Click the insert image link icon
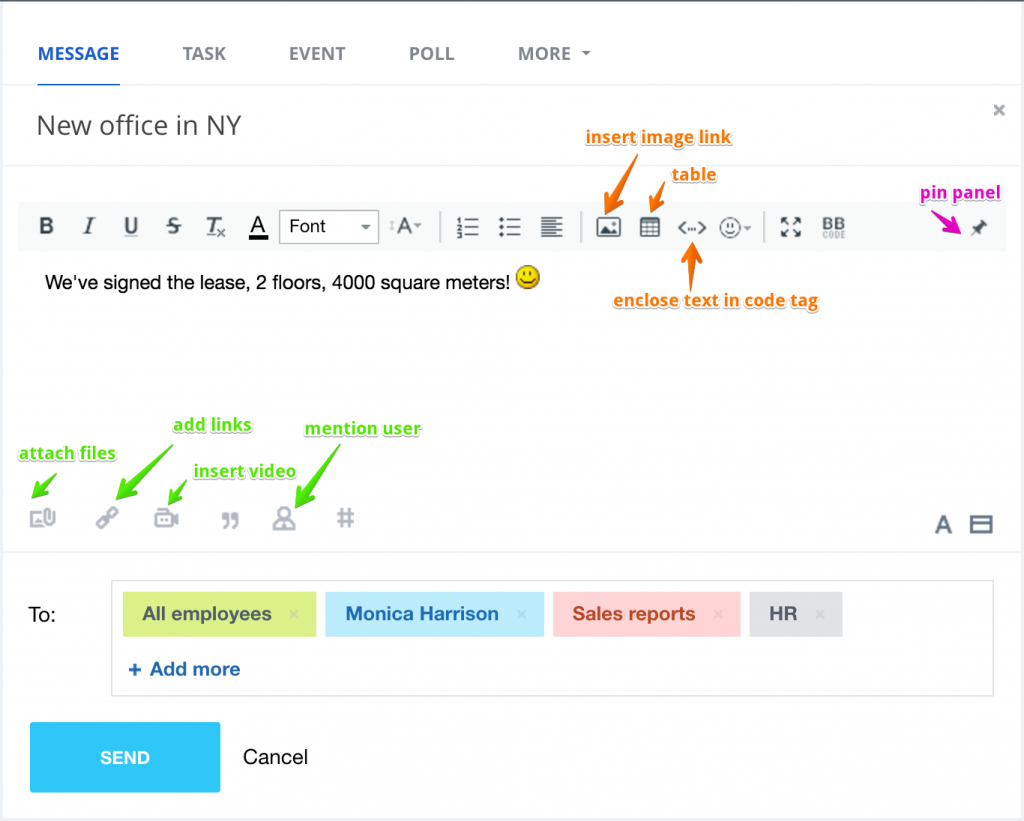Viewport: 1024px width, 821px height. click(x=608, y=227)
